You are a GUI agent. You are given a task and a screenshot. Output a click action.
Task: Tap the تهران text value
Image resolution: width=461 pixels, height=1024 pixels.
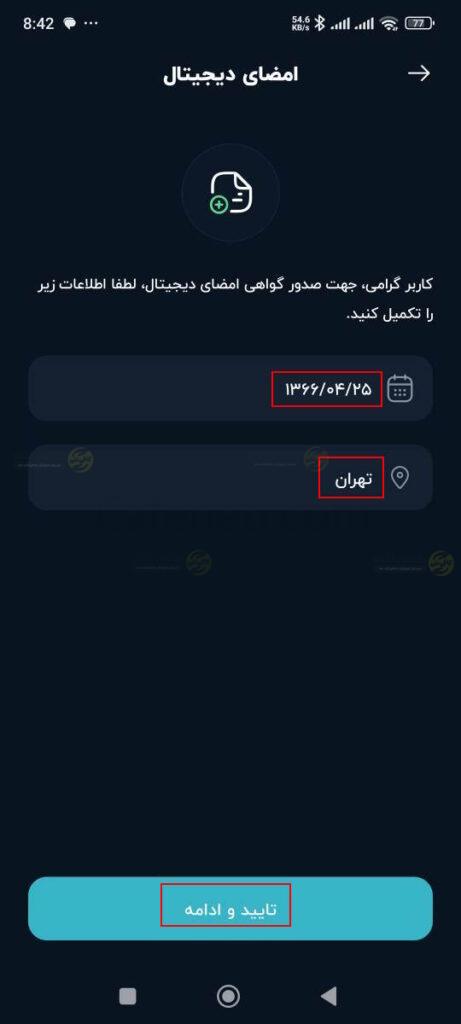click(x=353, y=479)
